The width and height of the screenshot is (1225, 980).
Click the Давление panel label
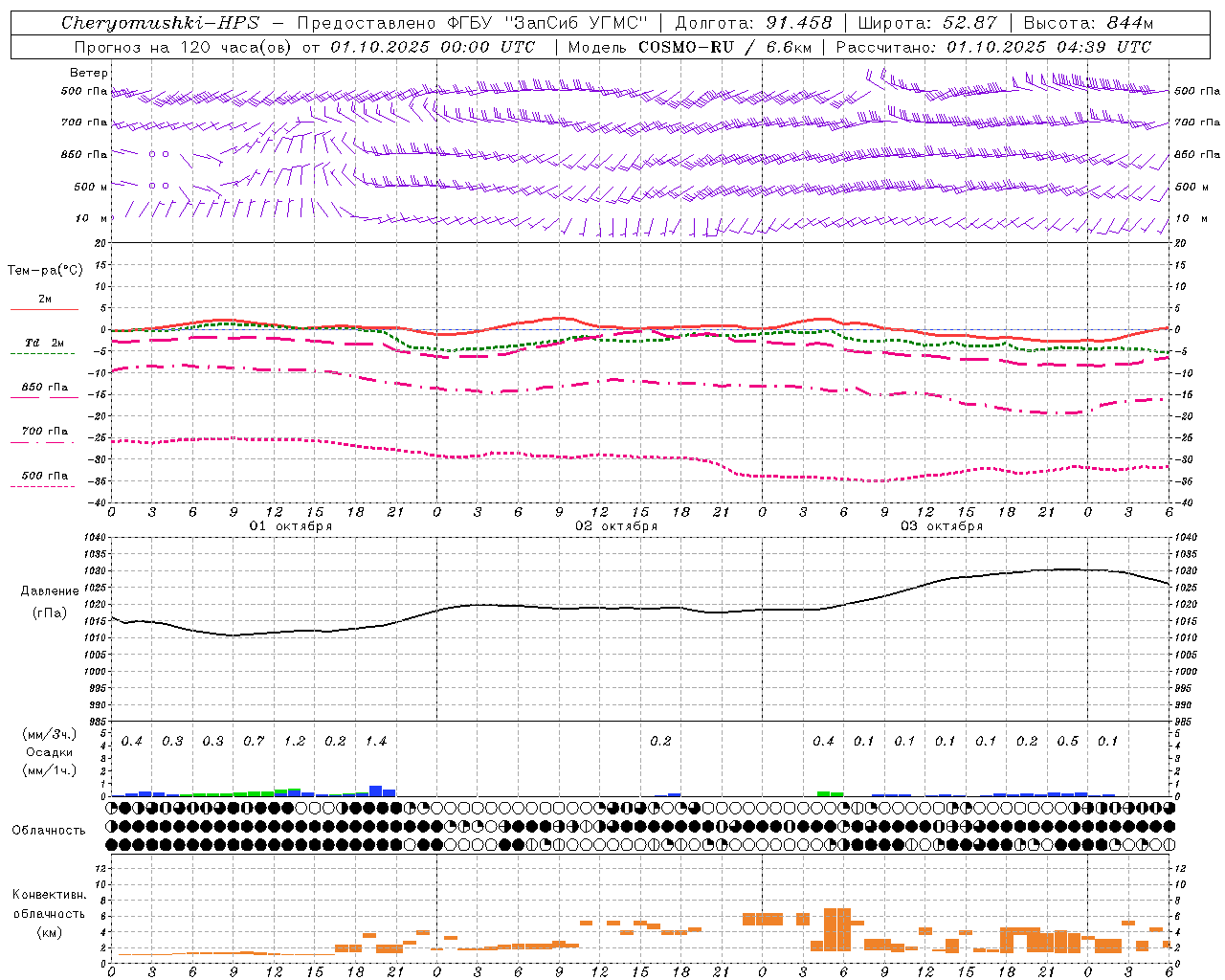tap(50, 591)
